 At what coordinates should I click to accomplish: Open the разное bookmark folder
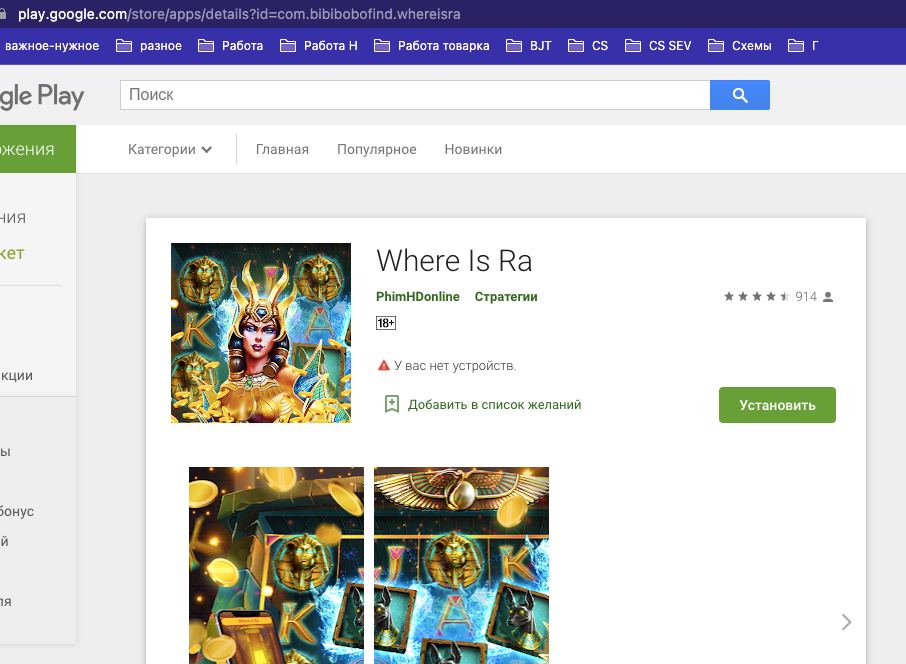click(x=149, y=46)
